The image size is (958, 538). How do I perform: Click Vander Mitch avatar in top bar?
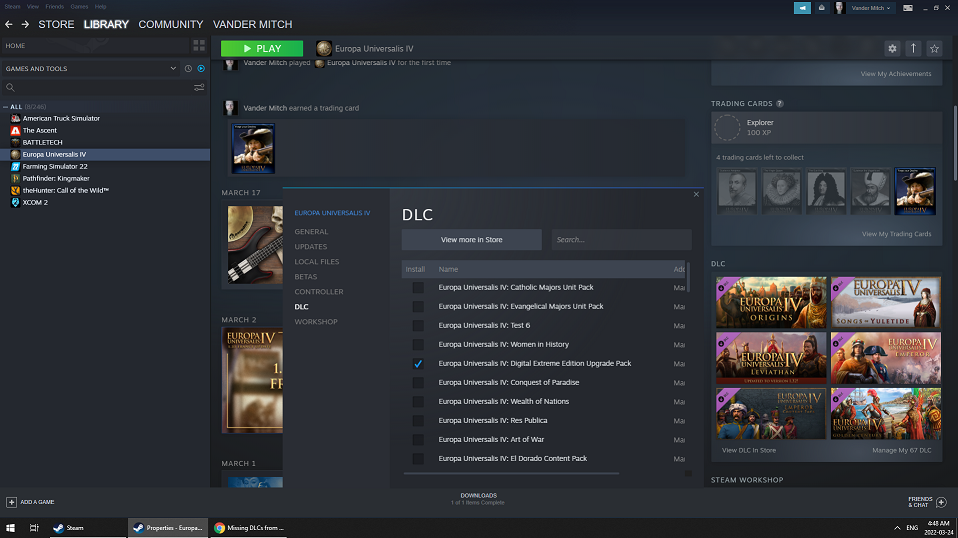(840, 8)
